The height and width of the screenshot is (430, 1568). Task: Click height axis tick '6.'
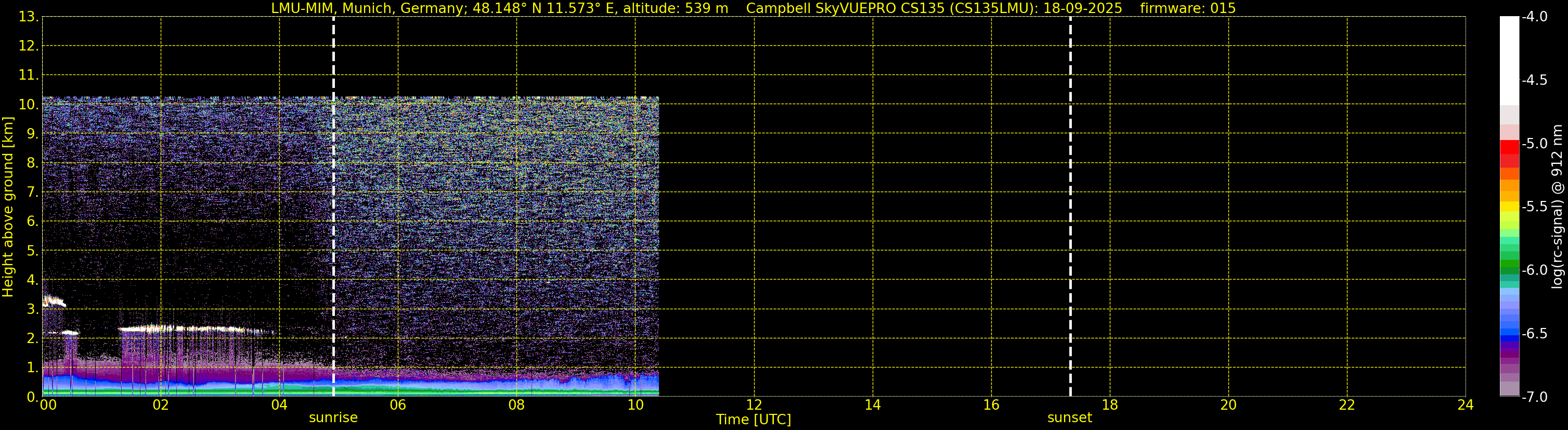pyautogui.click(x=32, y=222)
